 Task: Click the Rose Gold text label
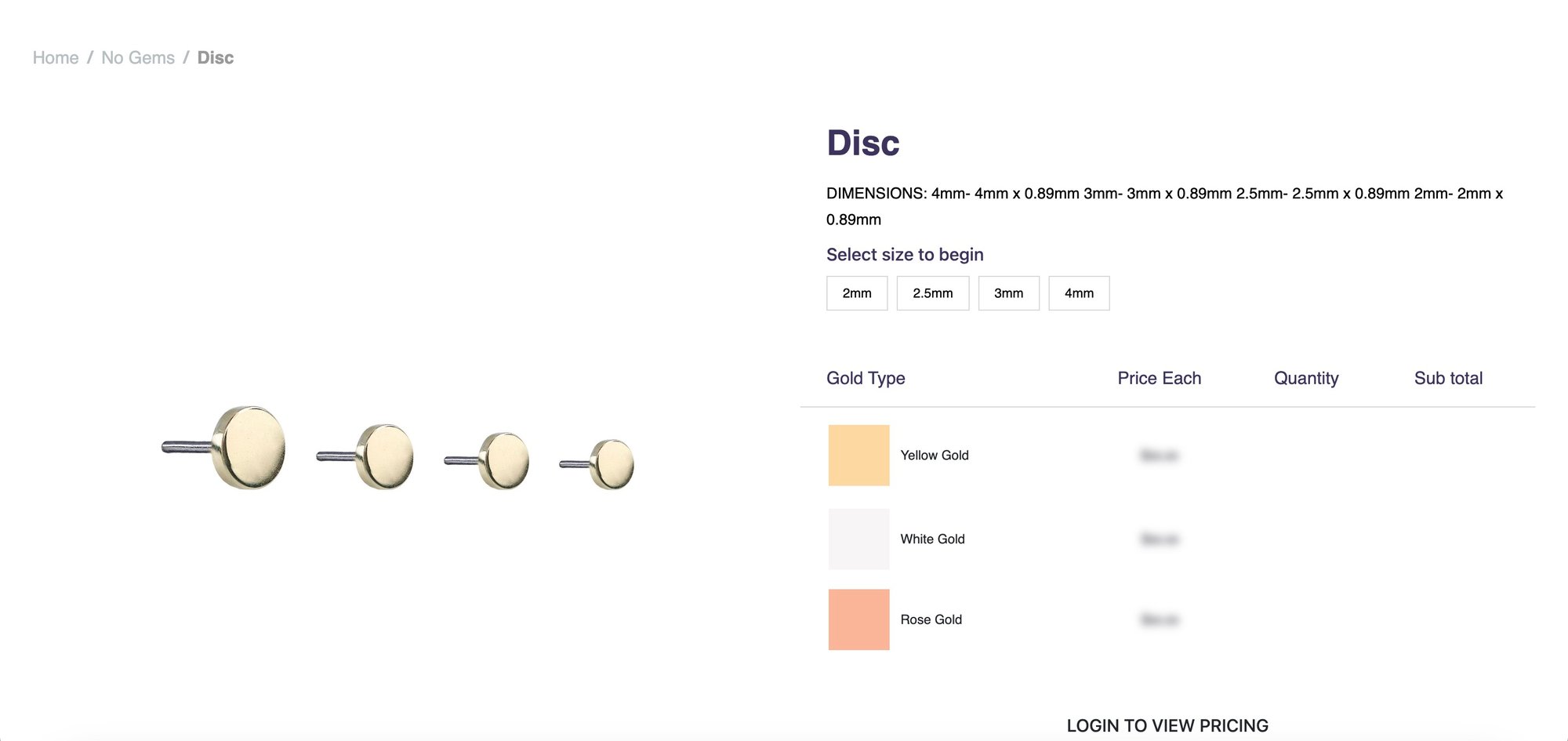point(931,619)
